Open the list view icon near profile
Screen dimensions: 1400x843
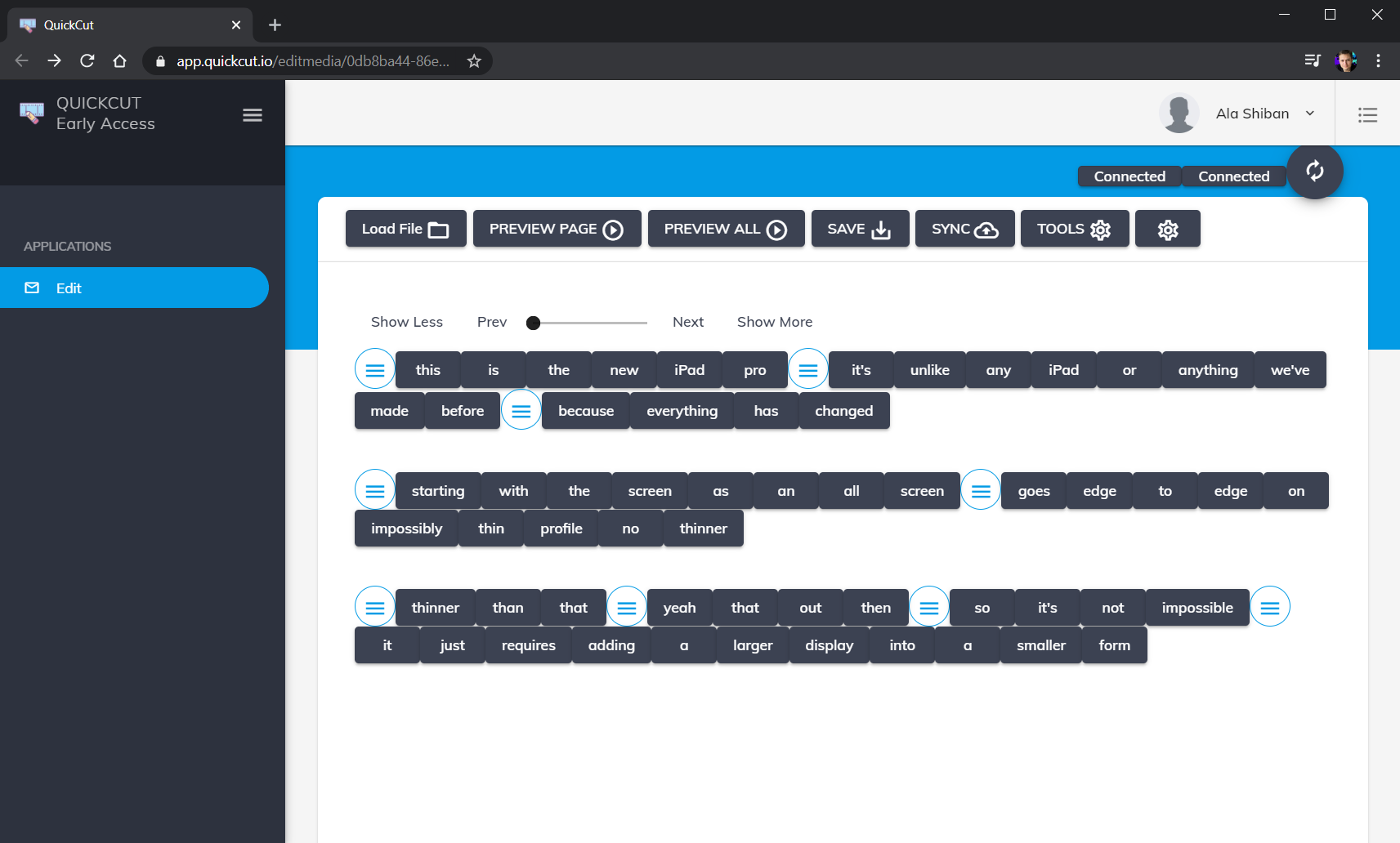click(x=1367, y=114)
